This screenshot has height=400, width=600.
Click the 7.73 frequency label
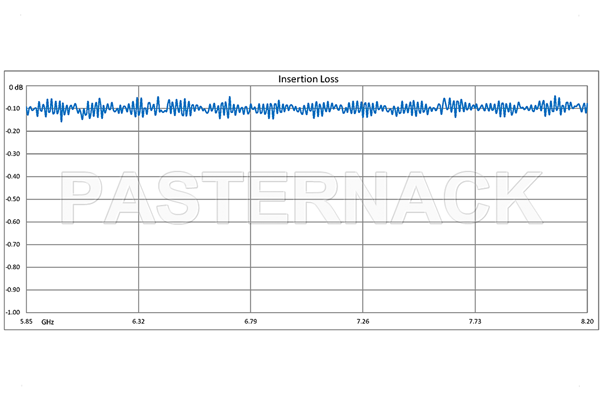pyautogui.click(x=475, y=321)
